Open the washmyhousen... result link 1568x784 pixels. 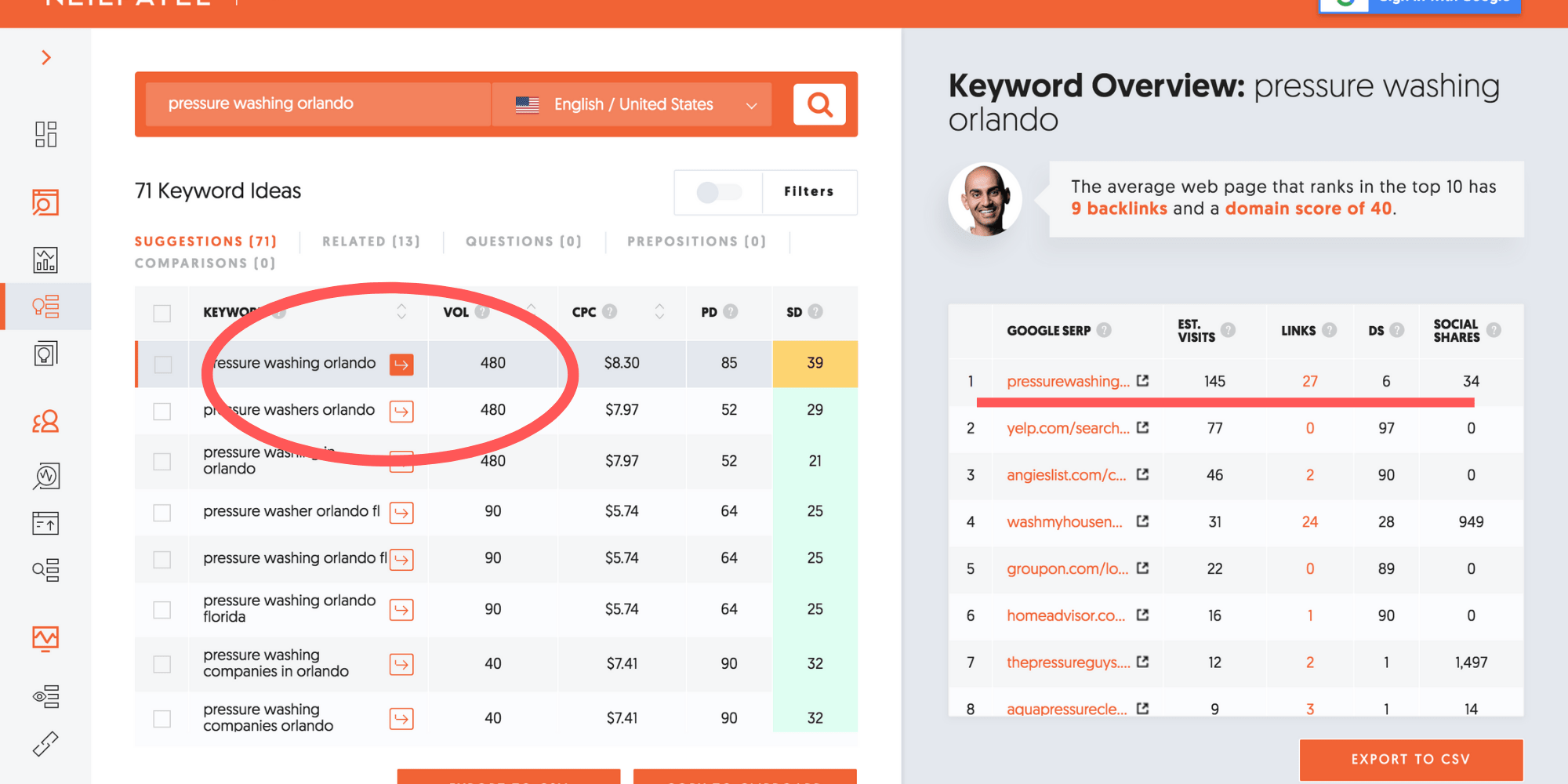click(1065, 521)
